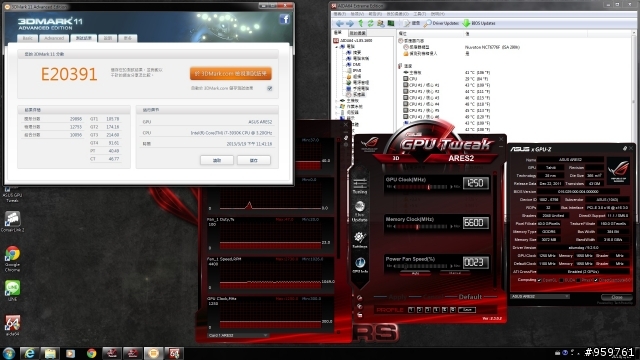Viewport: 640px width, 360px height.
Task: Toggle the PhysX checkbox in GPU-Z
Action: click(578, 280)
